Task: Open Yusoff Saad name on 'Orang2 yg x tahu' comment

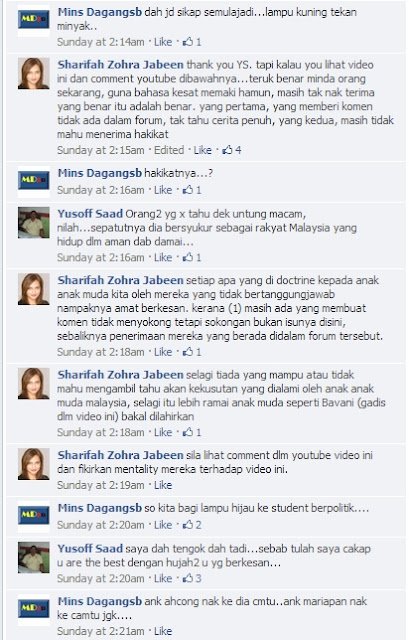Action: tap(90, 213)
